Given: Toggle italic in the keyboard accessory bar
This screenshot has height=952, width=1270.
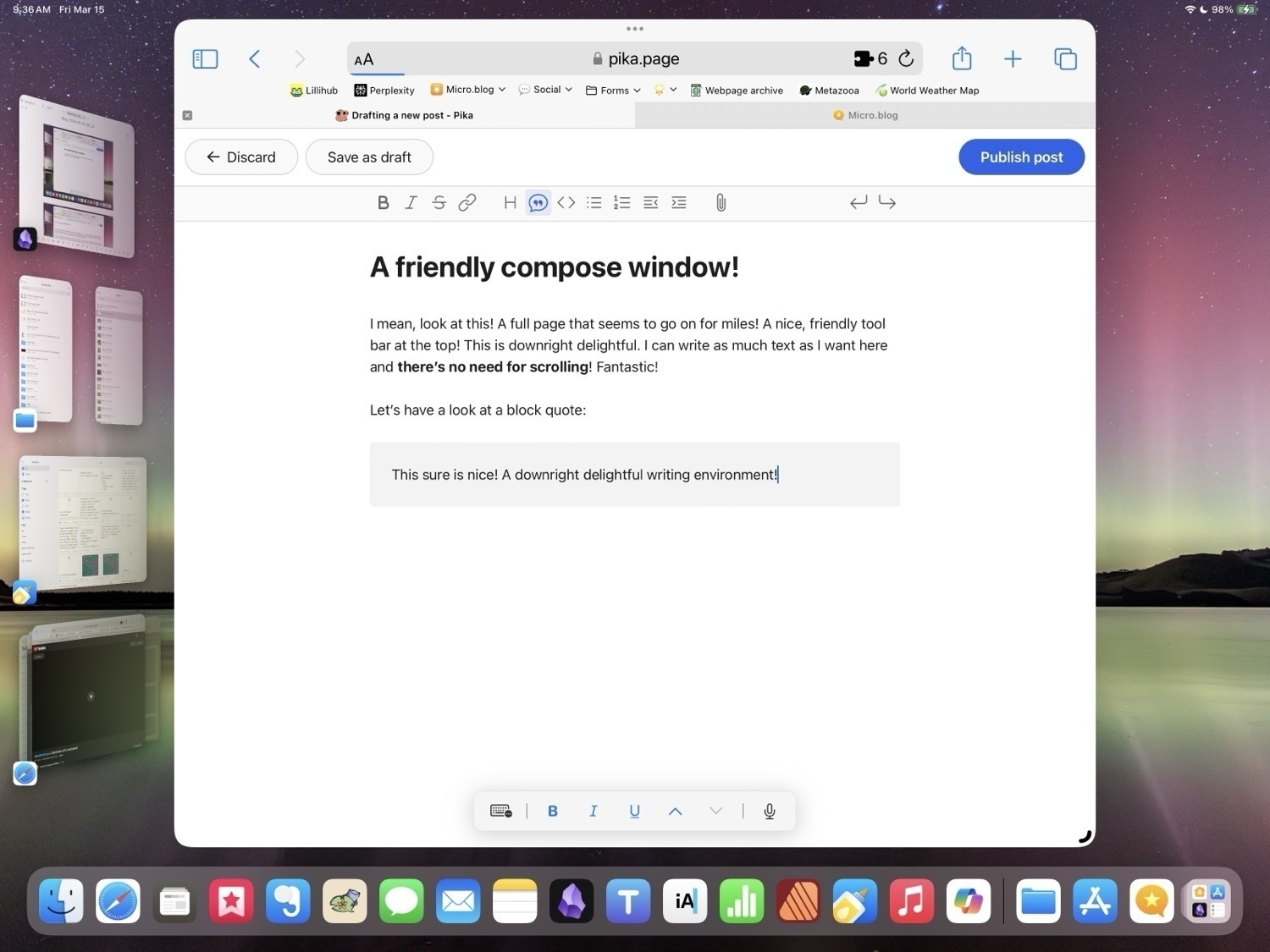Looking at the screenshot, I should point(593,811).
